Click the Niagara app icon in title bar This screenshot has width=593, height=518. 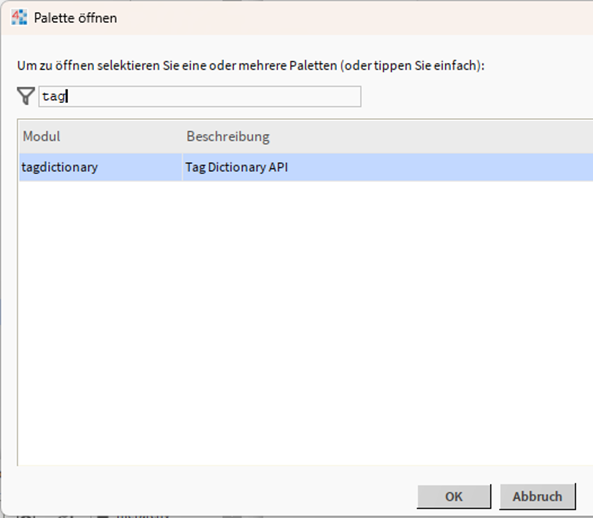pyautogui.click(x=19, y=18)
